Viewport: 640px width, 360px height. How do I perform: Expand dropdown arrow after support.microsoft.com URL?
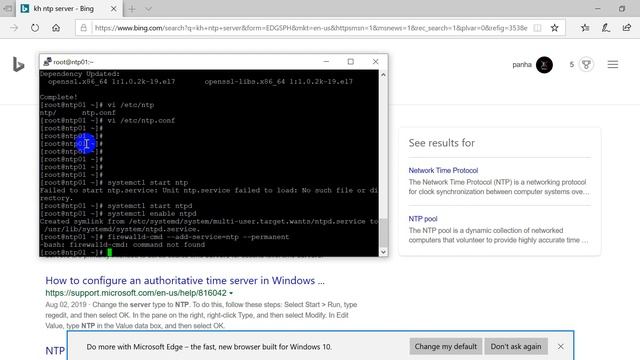pyautogui.click(x=231, y=293)
